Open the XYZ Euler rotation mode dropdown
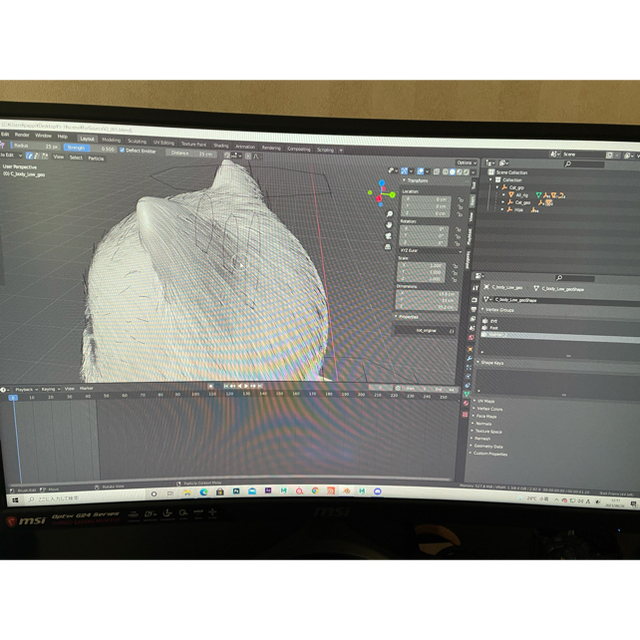 coord(431,251)
